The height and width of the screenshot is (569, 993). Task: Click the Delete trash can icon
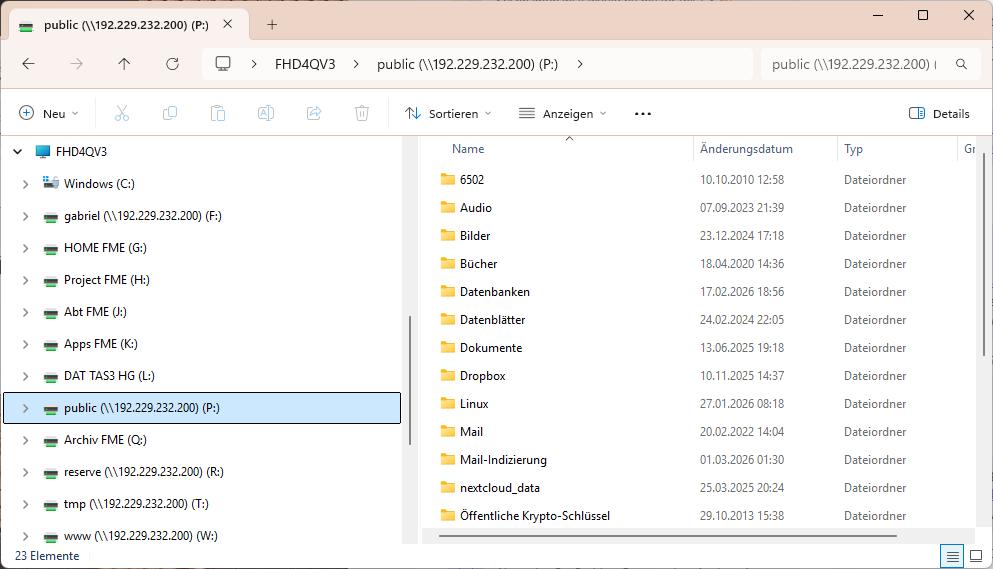coord(362,113)
